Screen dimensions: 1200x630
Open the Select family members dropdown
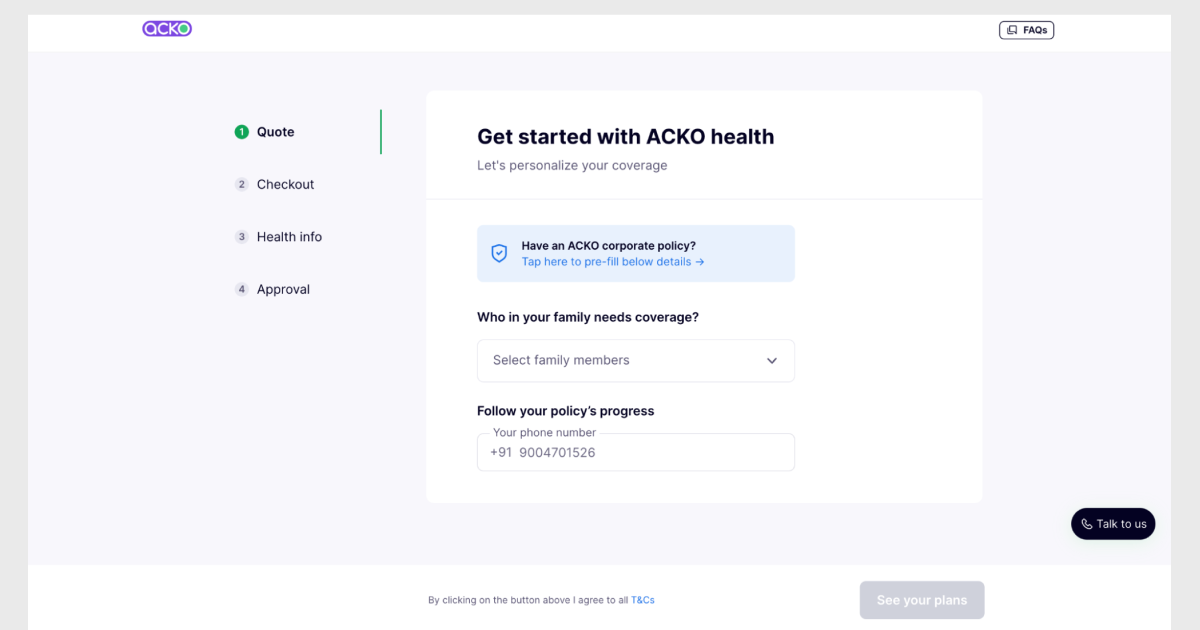[x=635, y=360]
